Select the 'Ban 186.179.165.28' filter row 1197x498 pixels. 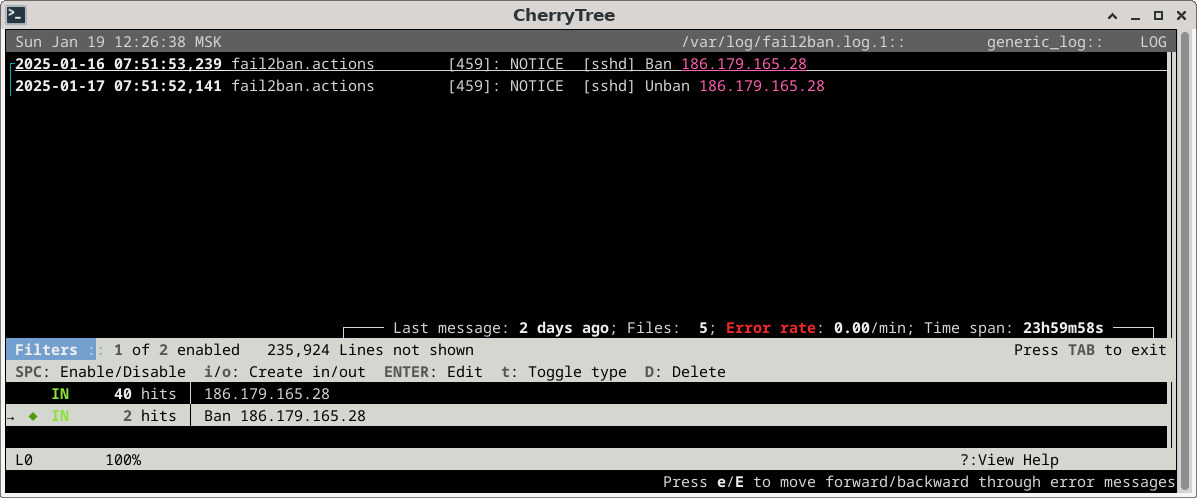285,416
